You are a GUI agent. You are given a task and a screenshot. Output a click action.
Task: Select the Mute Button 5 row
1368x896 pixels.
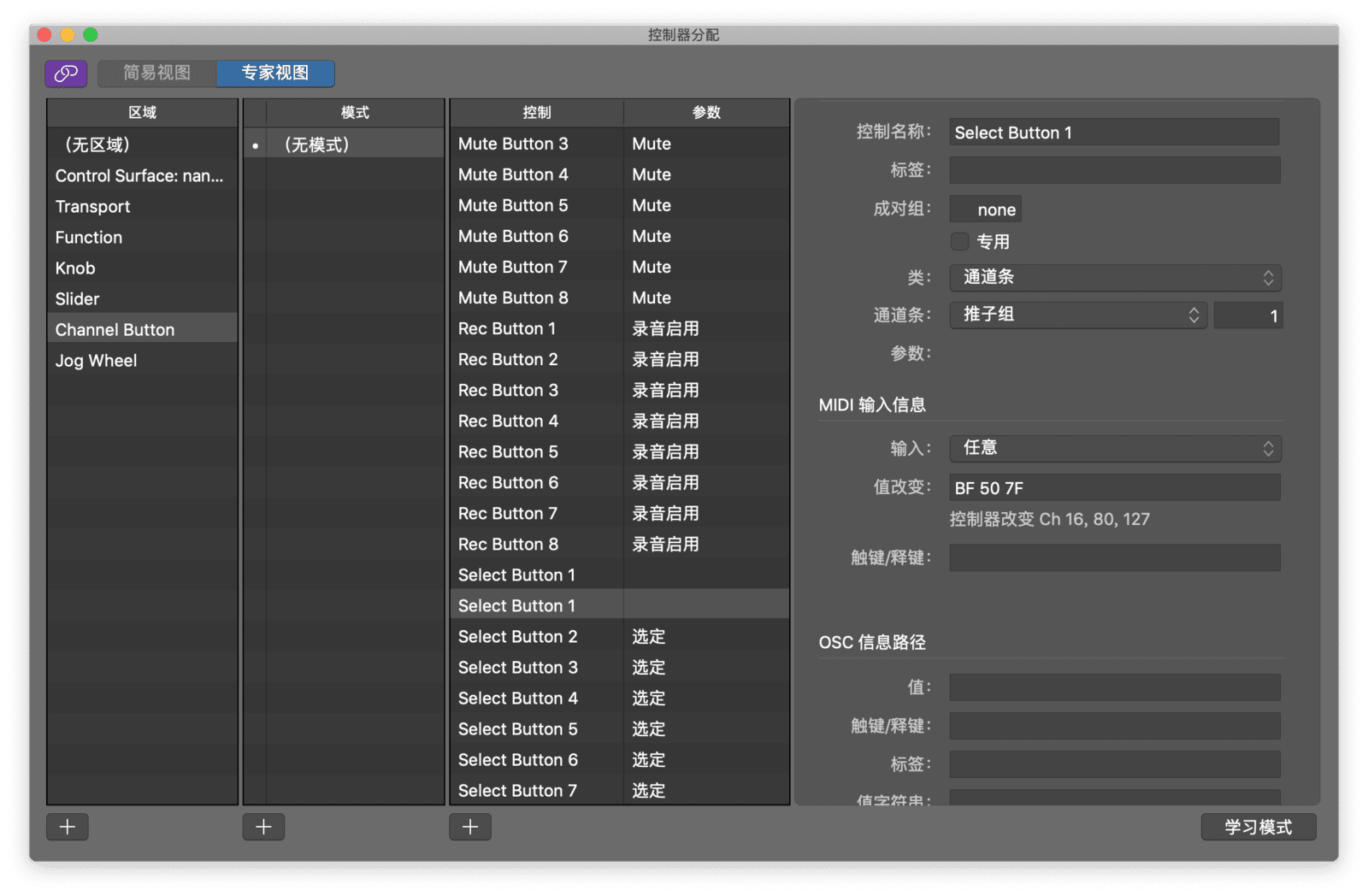pos(620,205)
